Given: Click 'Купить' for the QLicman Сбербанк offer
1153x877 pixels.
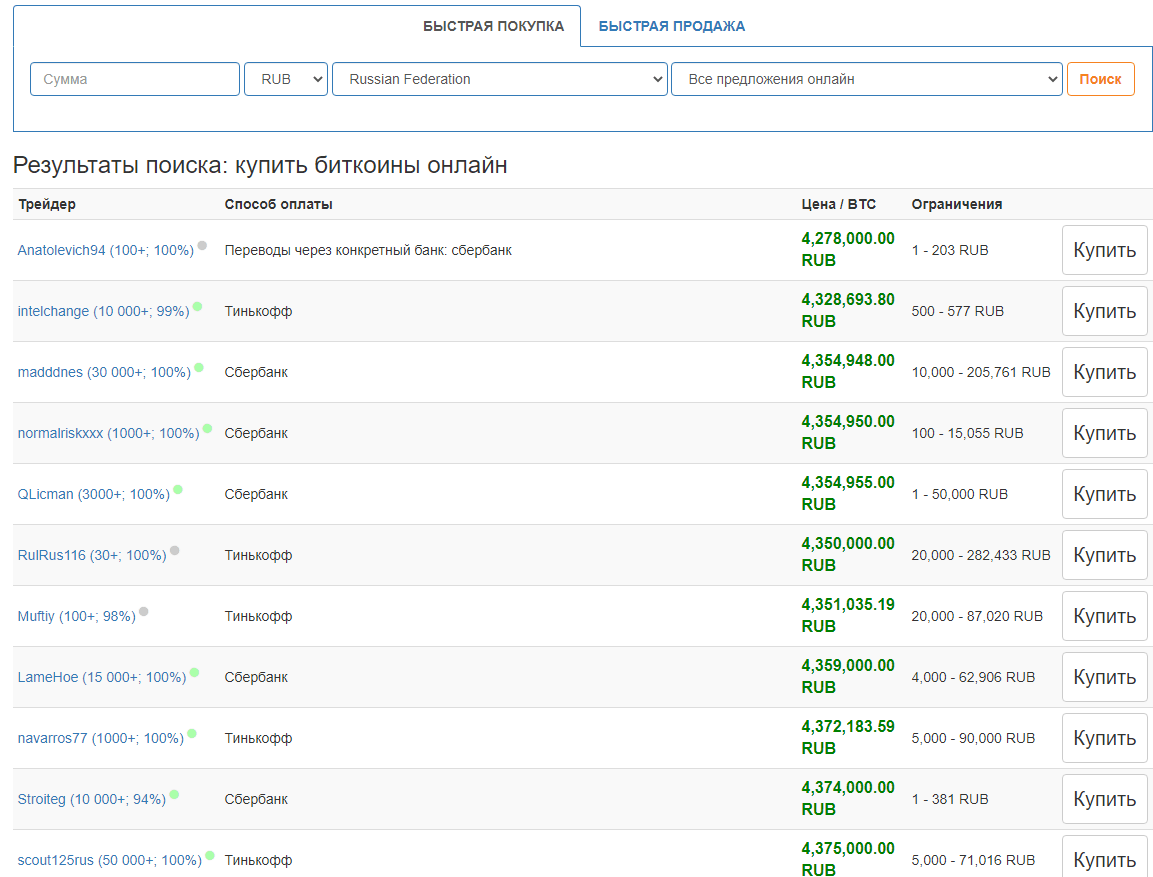Looking at the screenshot, I should (x=1104, y=494).
